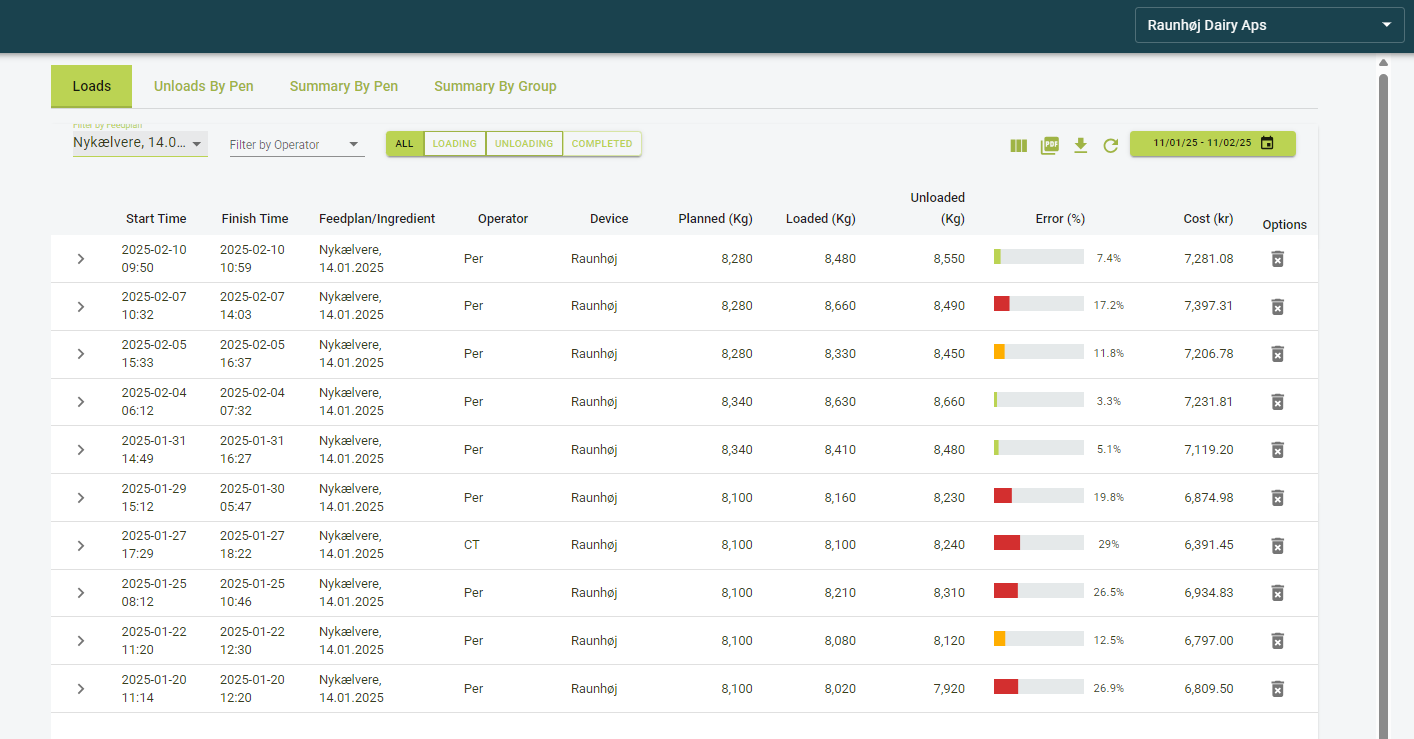The image size is (1414, 739).
Task: Click the unloaded value 8,660
Action: pyautogui.click(x=949, y=402)
